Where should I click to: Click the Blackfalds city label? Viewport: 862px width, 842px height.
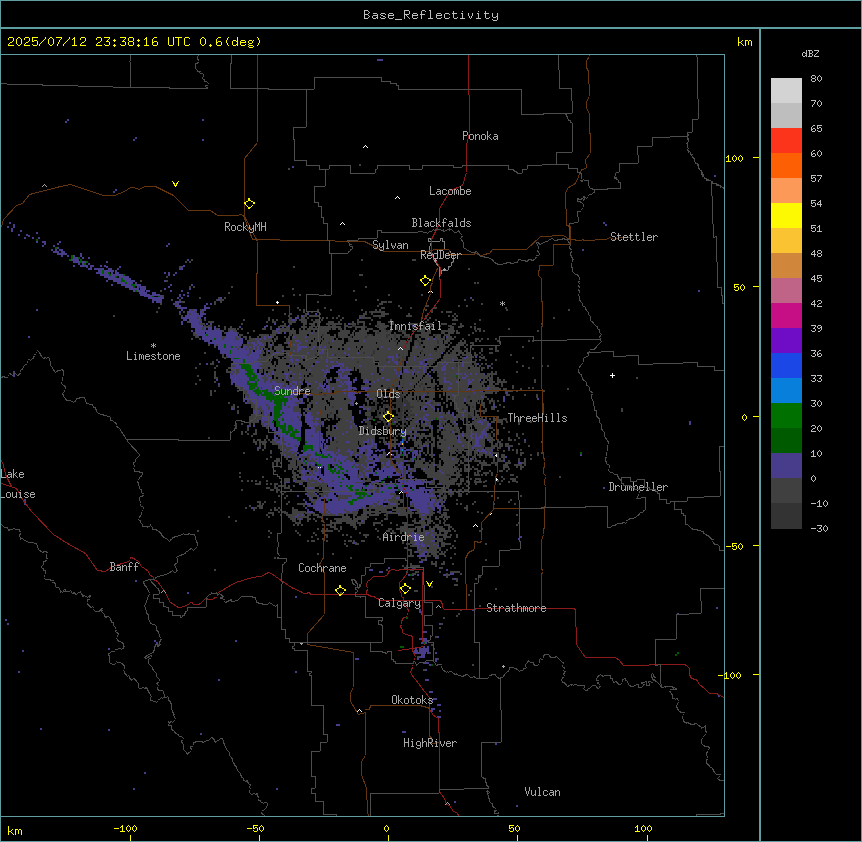pos(441,223)
